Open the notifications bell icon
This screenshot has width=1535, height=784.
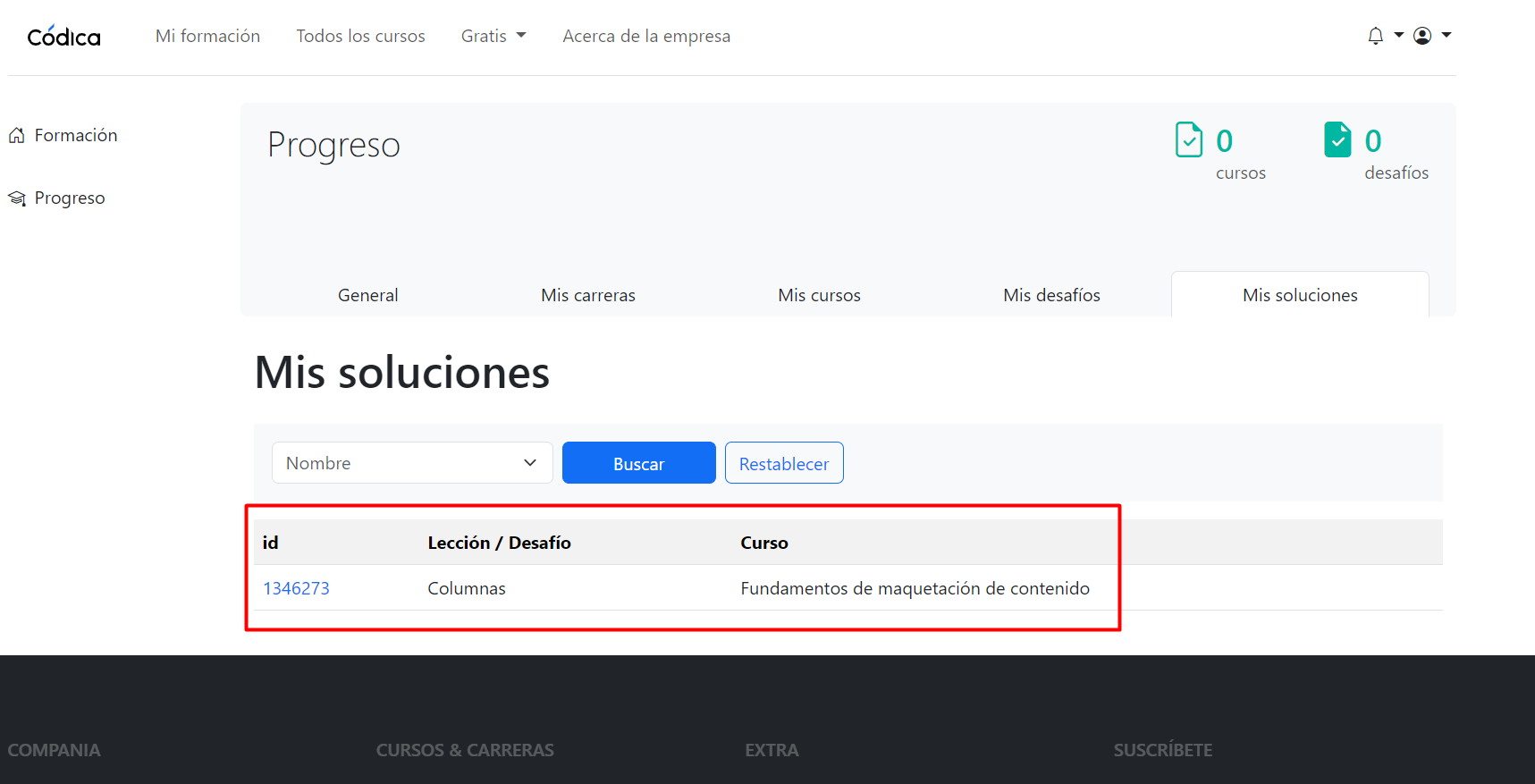click(x=1375, y=36)
